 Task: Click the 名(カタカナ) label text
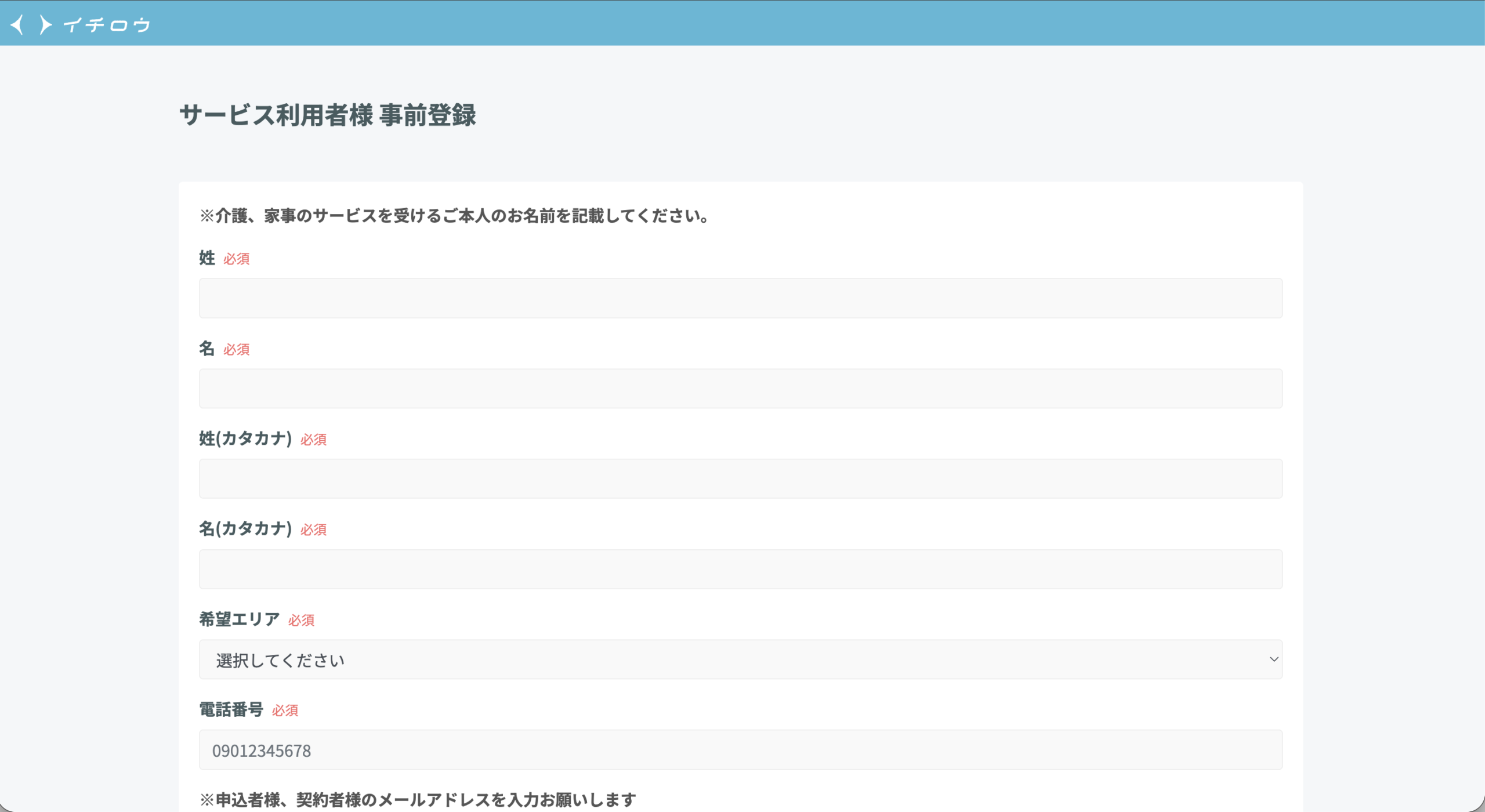point(245,529)
